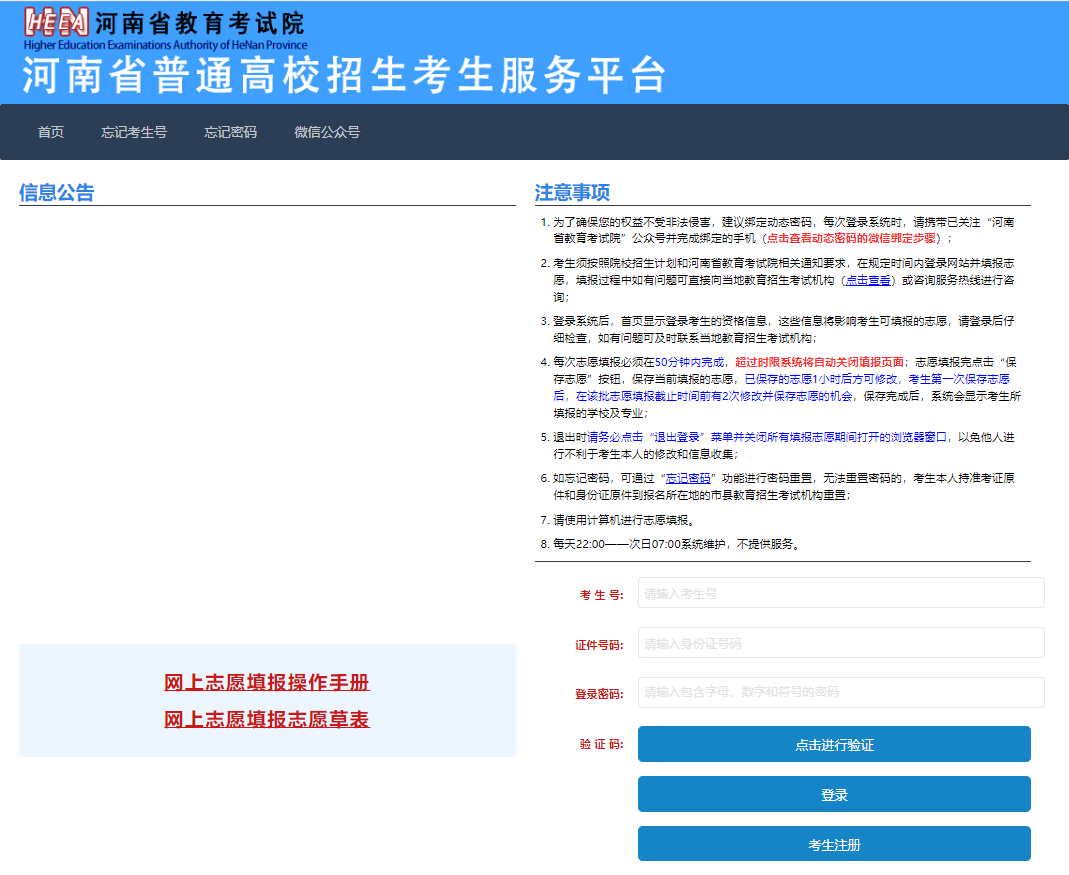Viewport: 1069px width, 875px height.
Task: Follow the 忘记密码 link in notice item 6
Action: (x=688, y=478)
